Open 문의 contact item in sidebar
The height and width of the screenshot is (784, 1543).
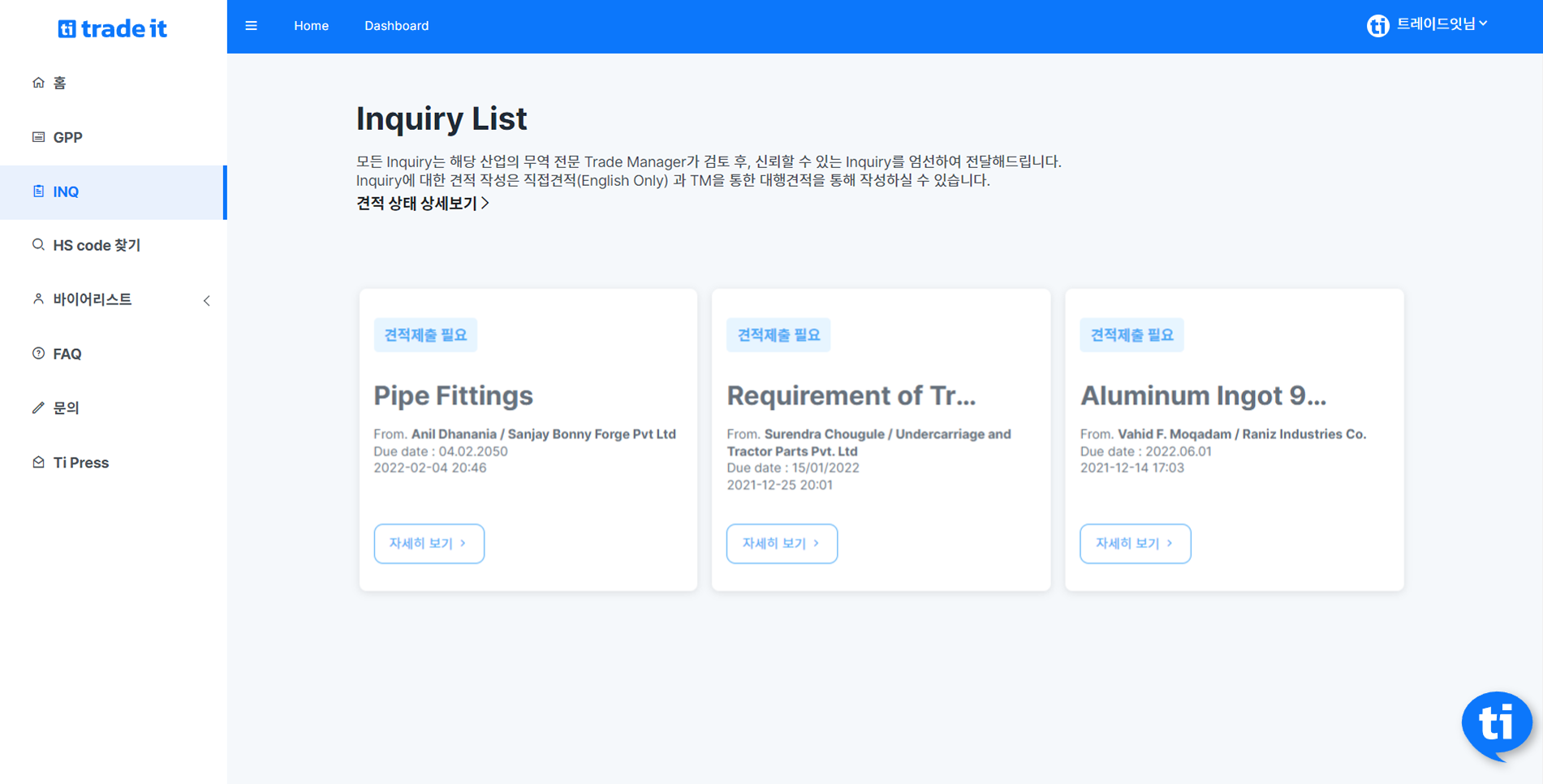(66, 408)
